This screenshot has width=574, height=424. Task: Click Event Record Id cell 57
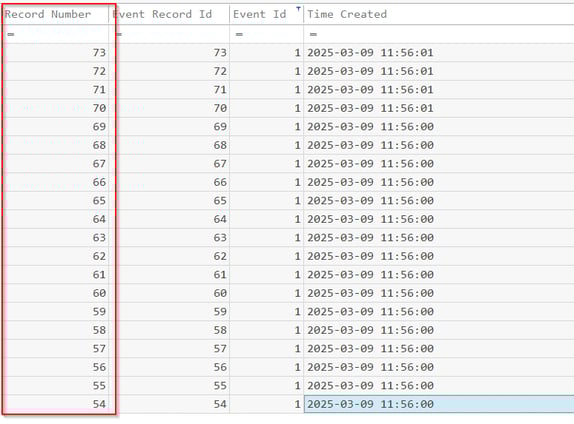[x=169, y=349]
